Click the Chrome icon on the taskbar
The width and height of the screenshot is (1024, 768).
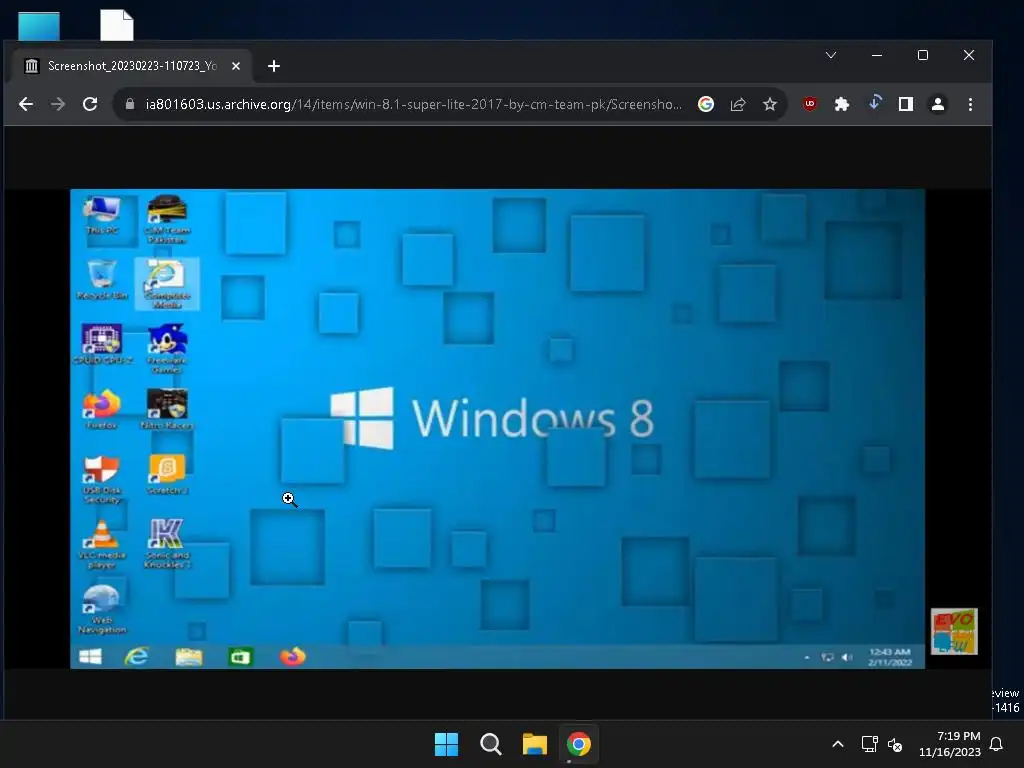579,744
